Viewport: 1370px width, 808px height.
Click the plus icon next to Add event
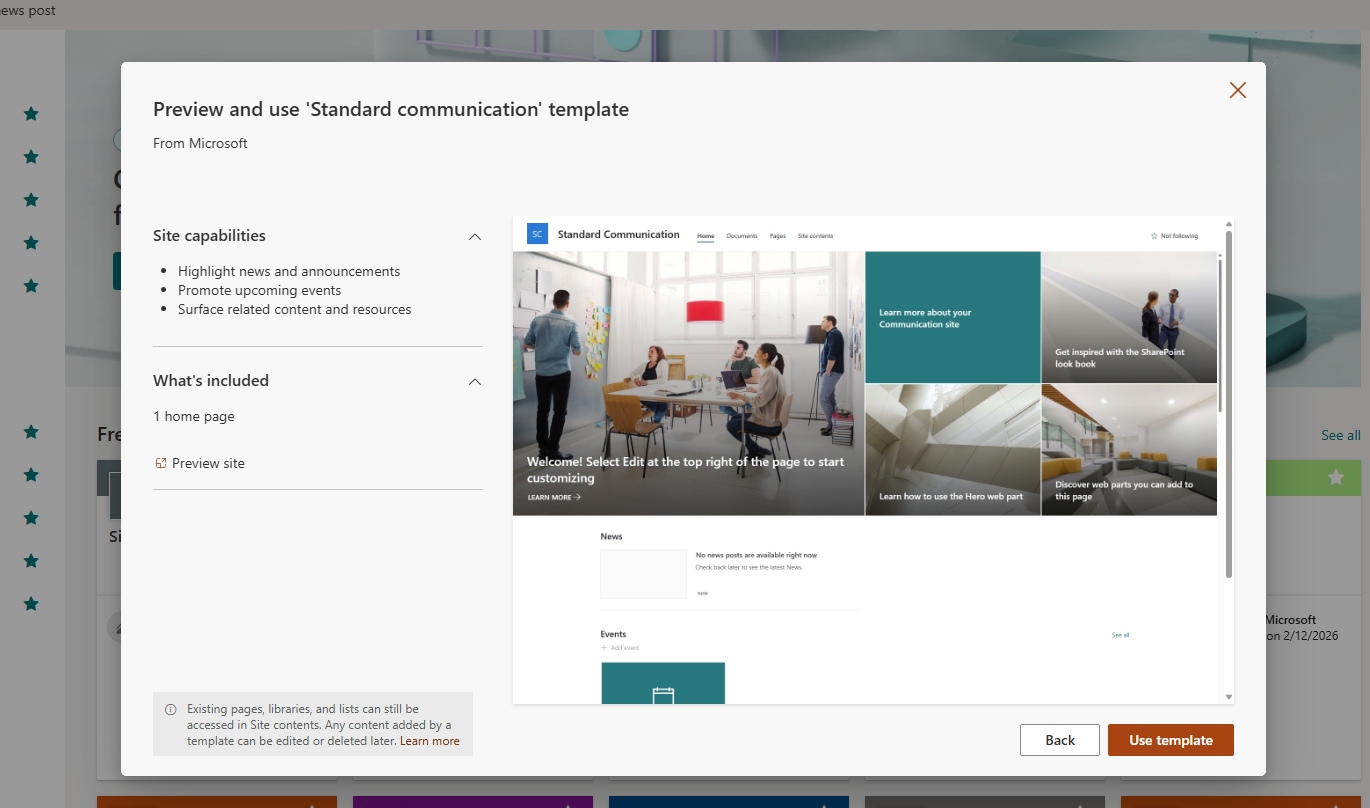(604, 648)
